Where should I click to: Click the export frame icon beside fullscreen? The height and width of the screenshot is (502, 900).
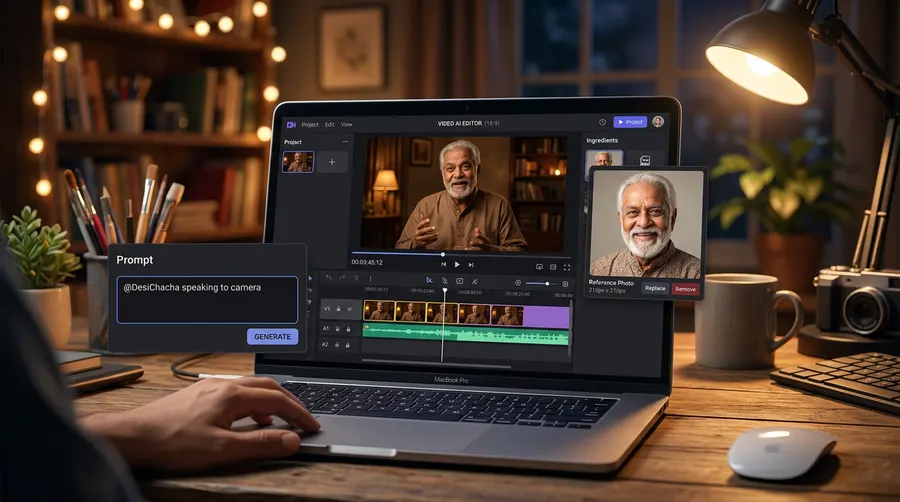point(553,267)
